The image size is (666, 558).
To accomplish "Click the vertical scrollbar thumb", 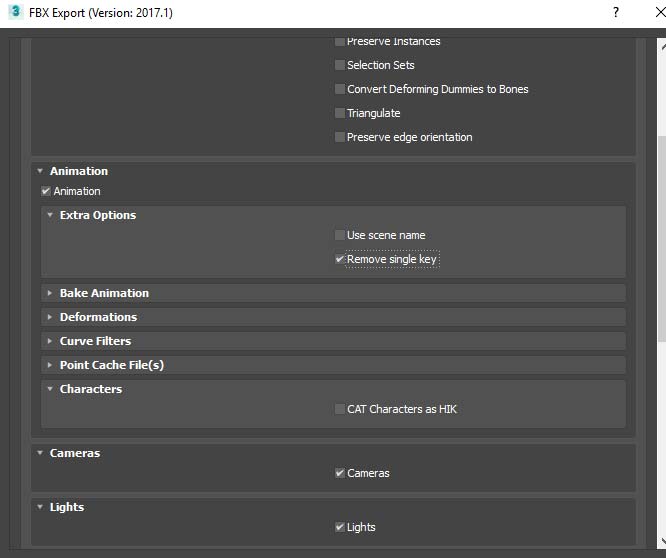I will (x=661, y=238).
